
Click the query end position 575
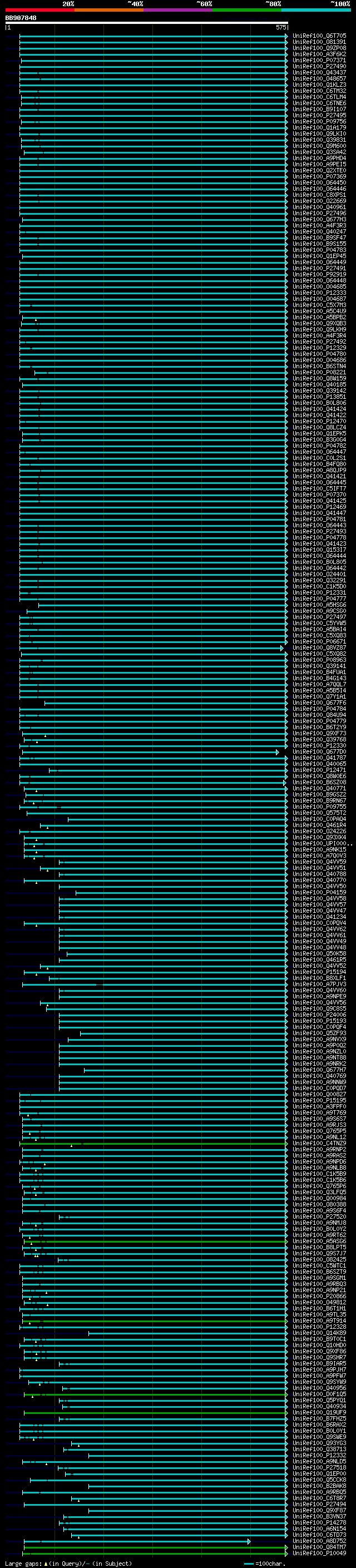coord(280,27)
